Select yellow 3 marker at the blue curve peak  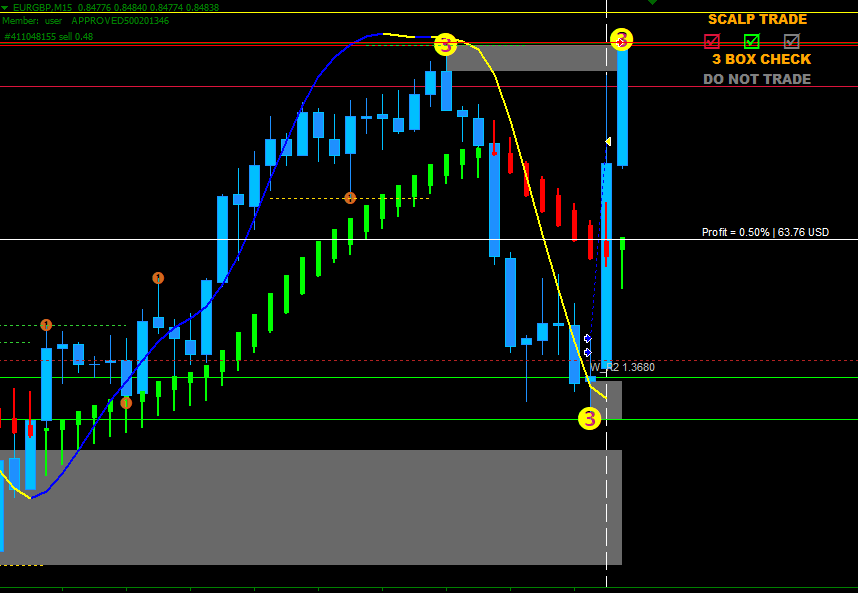[445, 44]
